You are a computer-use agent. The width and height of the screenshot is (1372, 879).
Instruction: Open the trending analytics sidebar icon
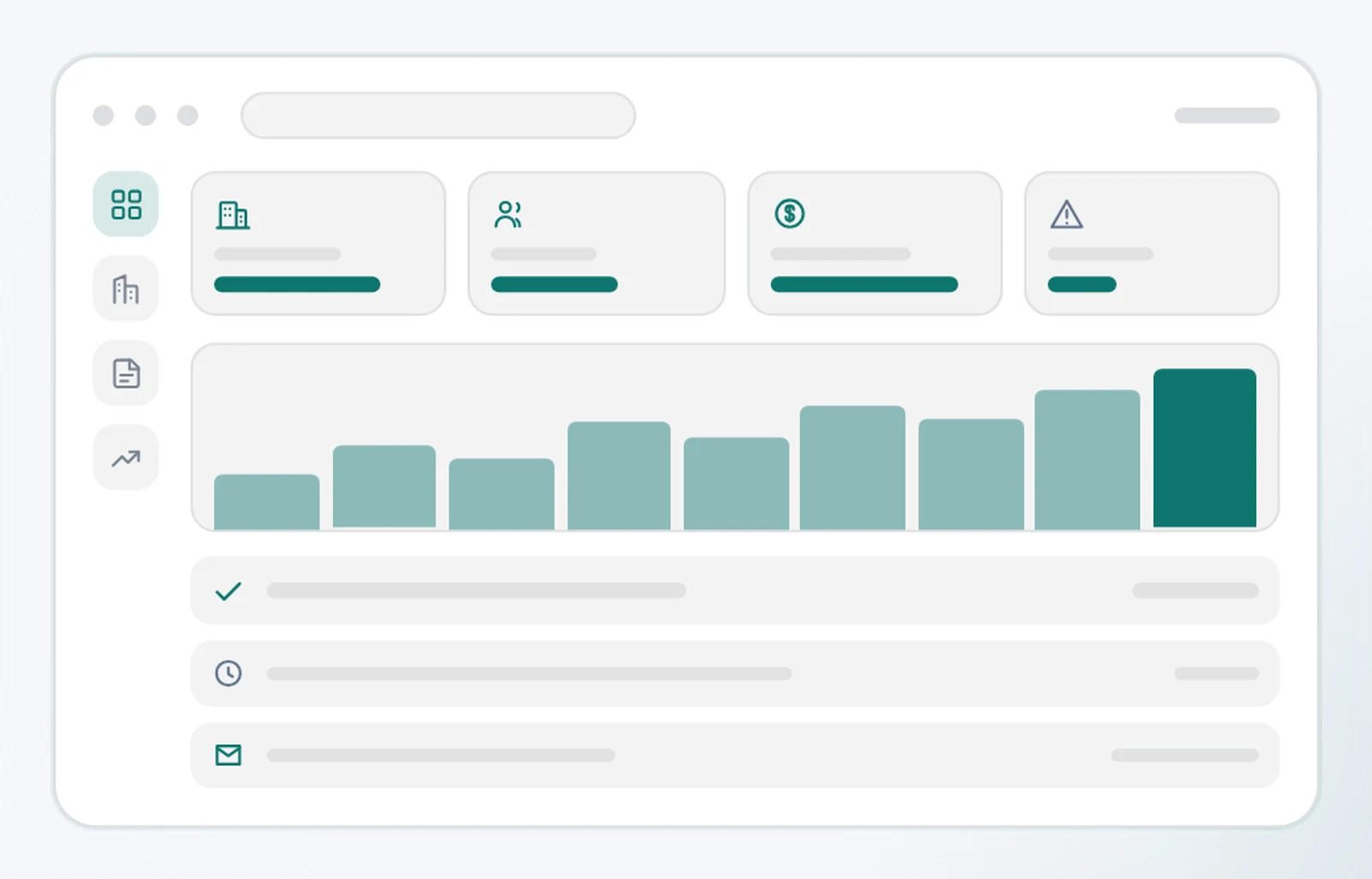point(126,458)
